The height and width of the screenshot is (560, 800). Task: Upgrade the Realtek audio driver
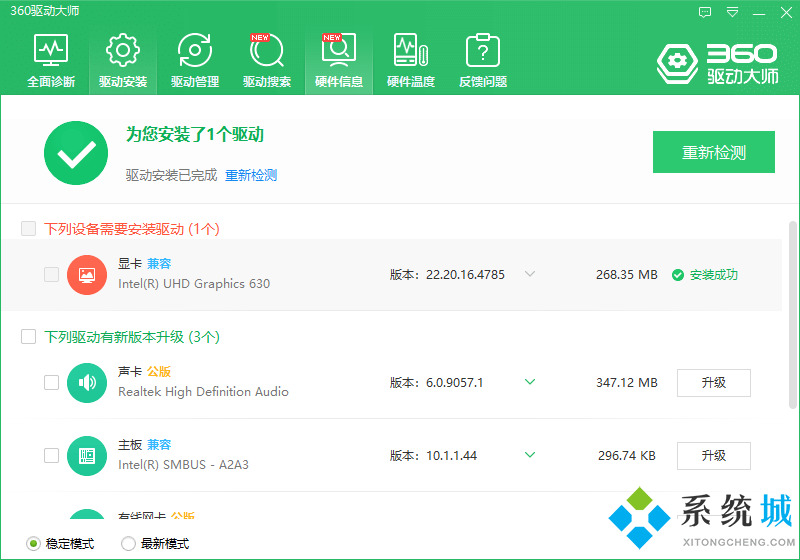(714, 383)
